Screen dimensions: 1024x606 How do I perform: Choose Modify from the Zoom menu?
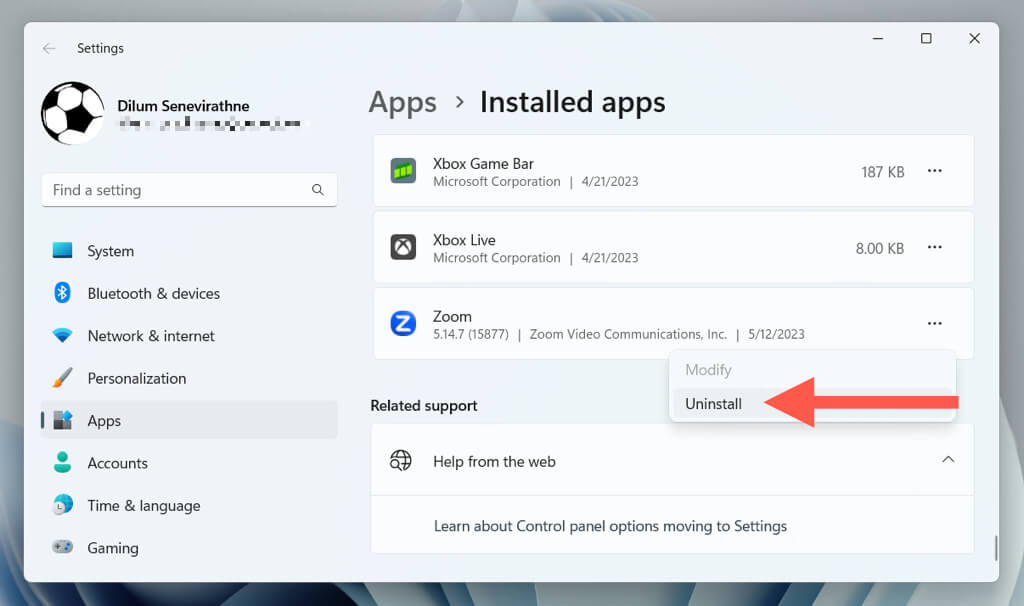812,370
